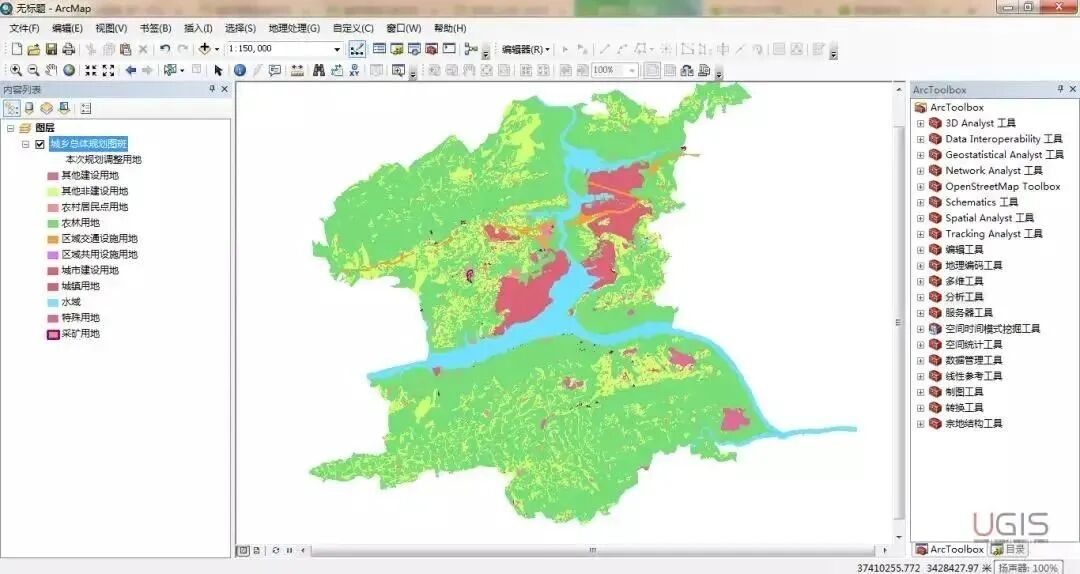Open the Find binoculars tool
Image resolution: width=1080 pixels, height=574 pixels.
tap(318, 70)
